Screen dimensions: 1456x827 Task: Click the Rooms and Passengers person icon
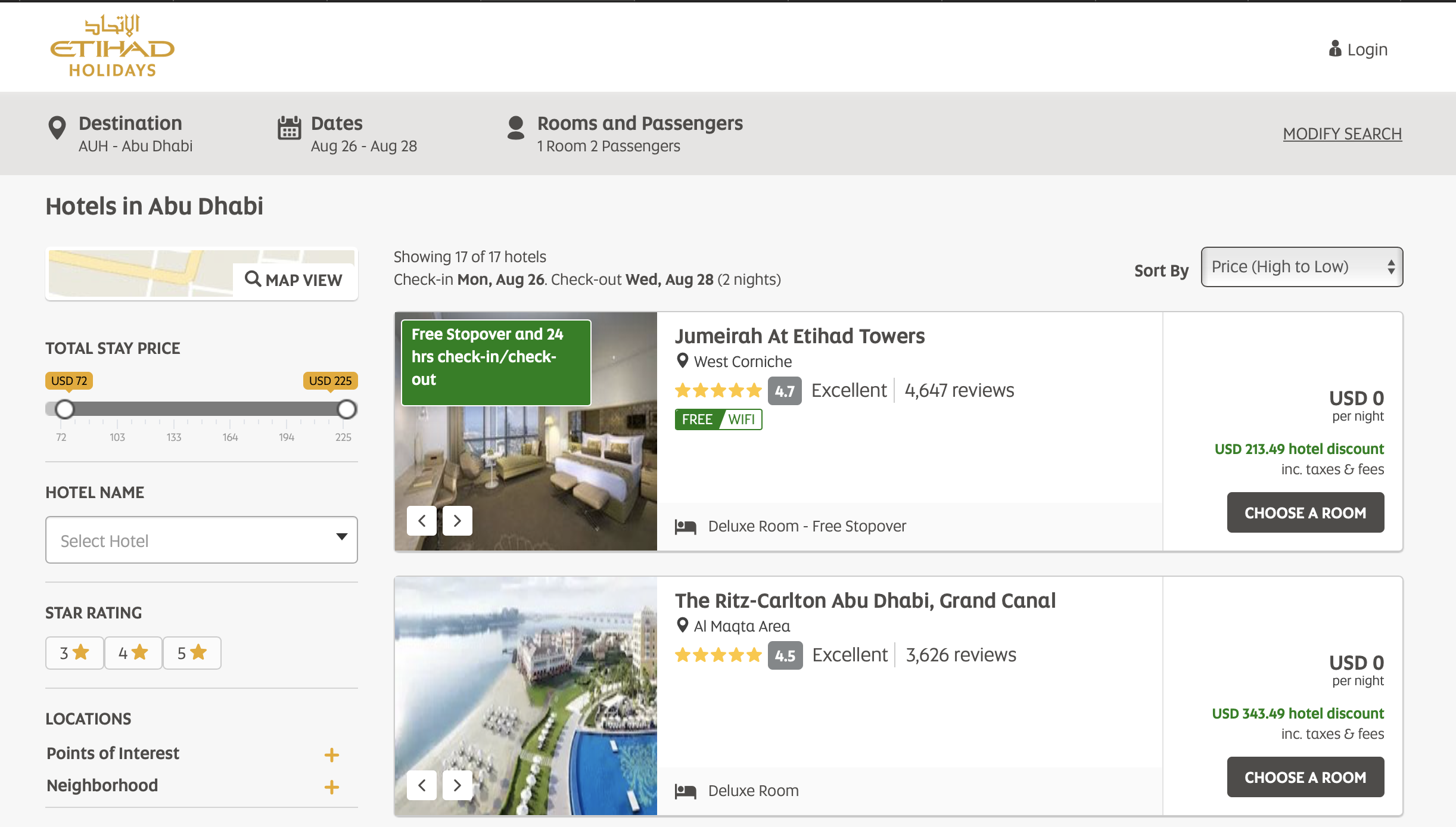515,128
